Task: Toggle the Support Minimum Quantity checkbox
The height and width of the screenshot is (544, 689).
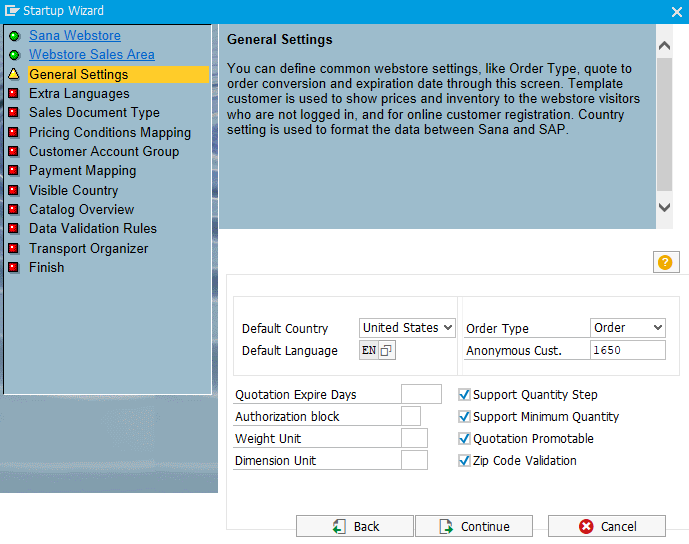Action: coord(464,417)
